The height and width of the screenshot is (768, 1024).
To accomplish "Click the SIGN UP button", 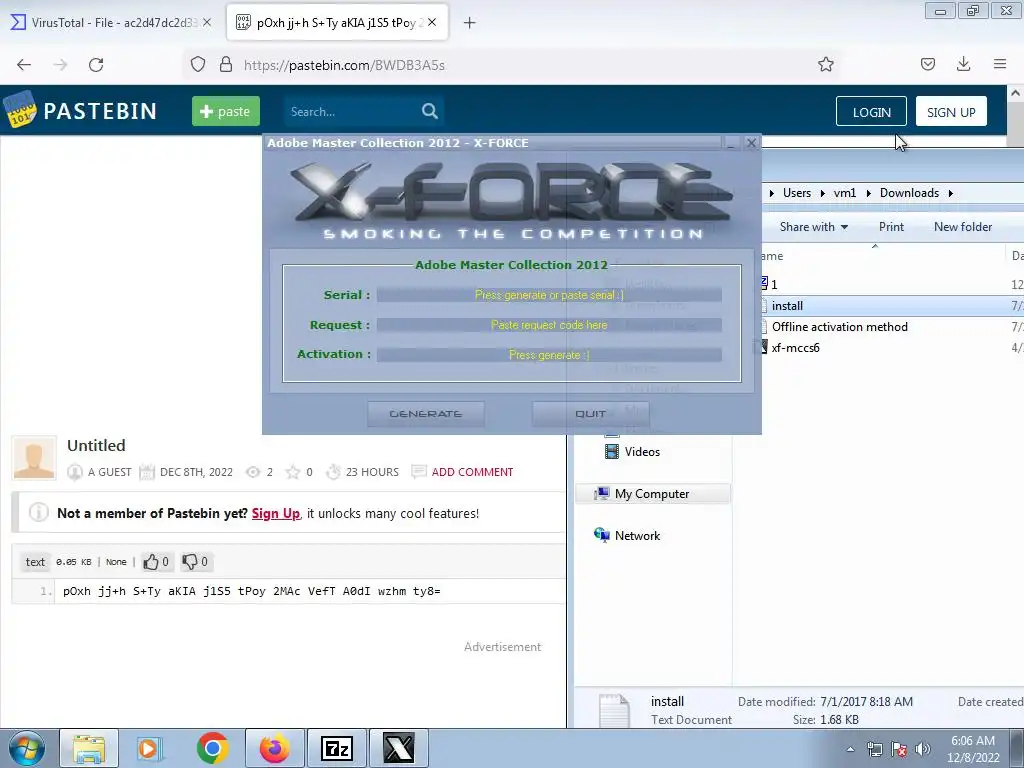I will (951, 112).
